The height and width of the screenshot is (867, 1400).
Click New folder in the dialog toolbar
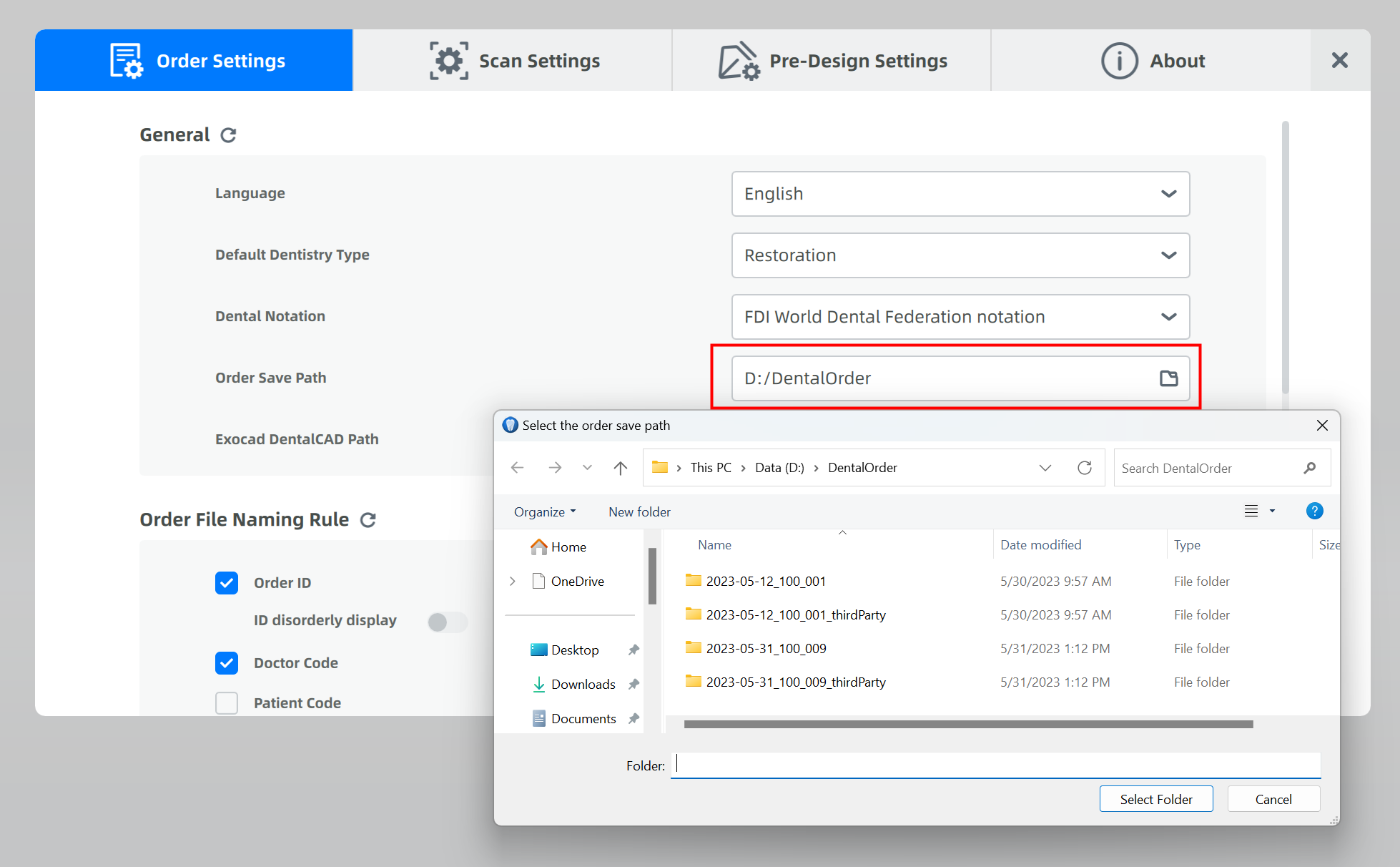(639, 512)
